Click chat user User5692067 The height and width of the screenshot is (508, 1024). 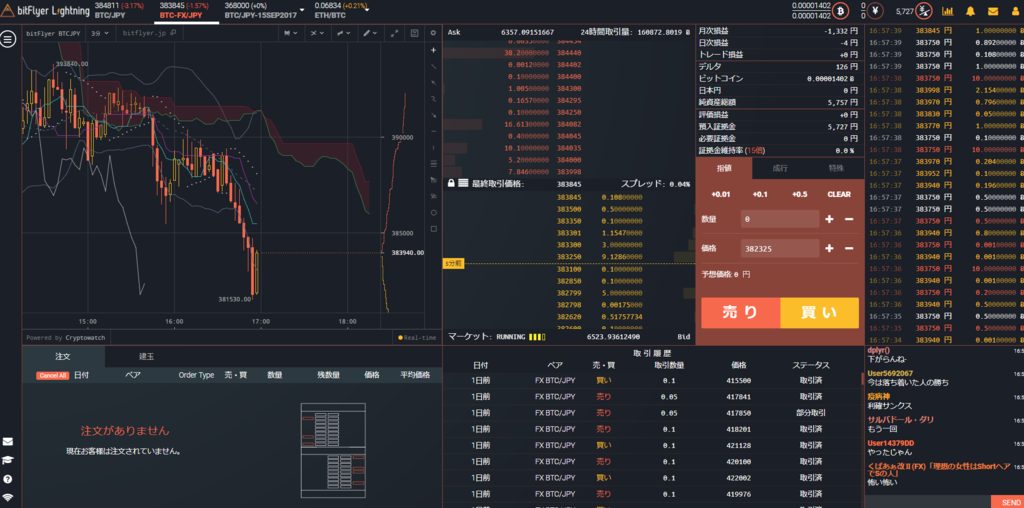pyautogui.click(x=890, y=373)
